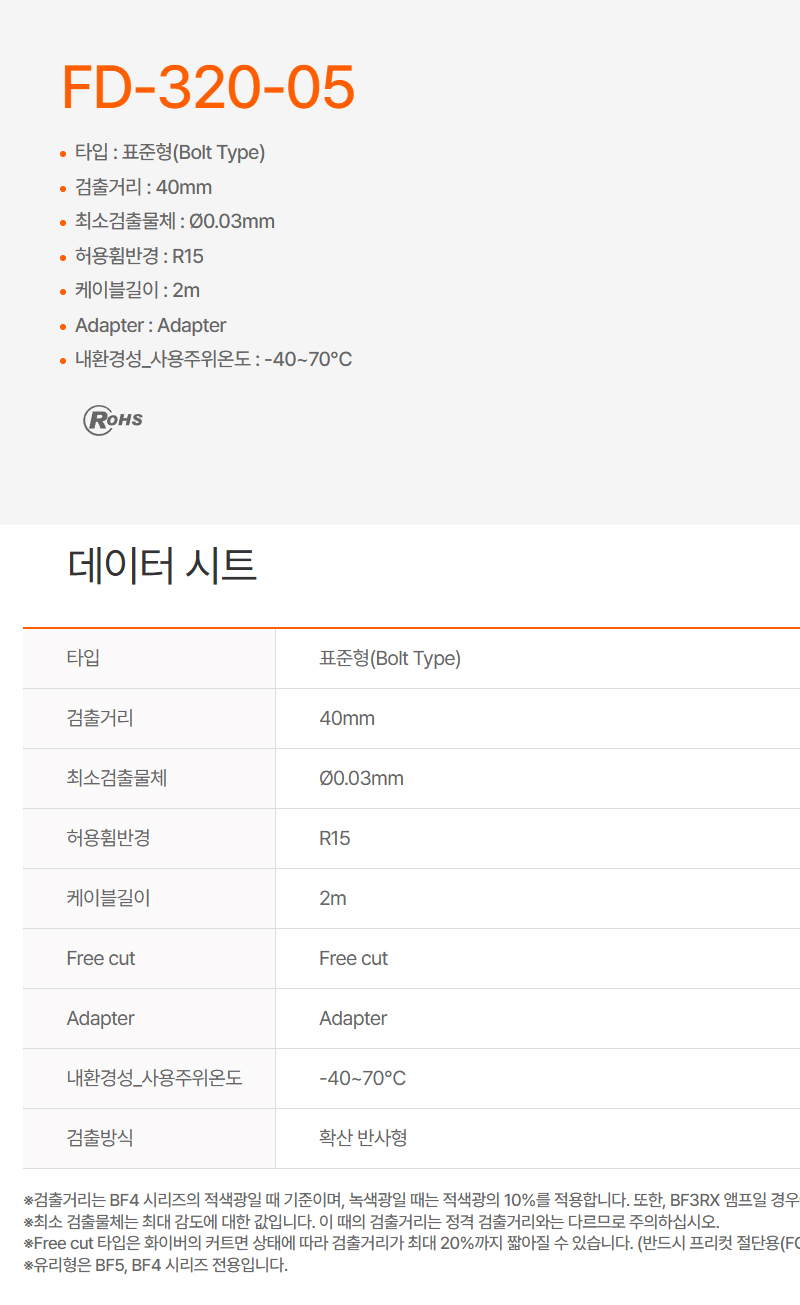Click the Adapter value in data table
This screenshot has height=1305, width=800.
(353, 1018)
